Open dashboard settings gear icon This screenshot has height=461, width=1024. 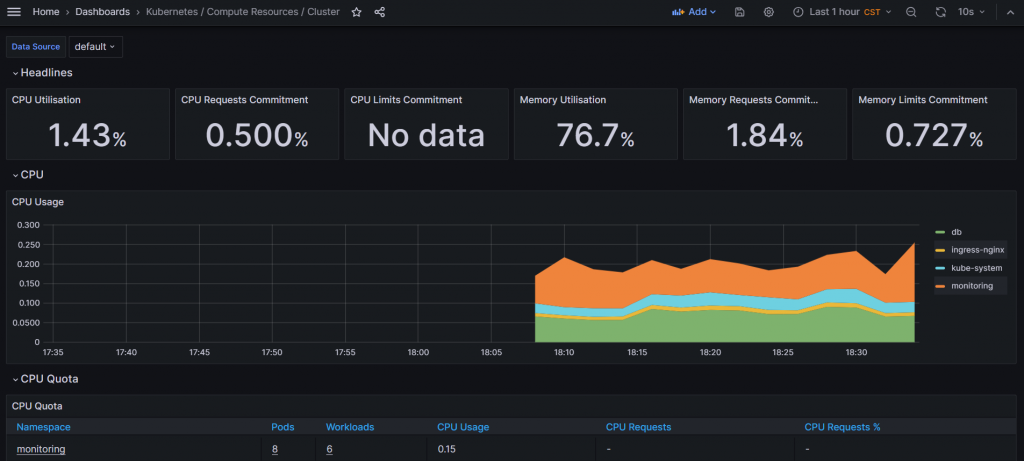(x=769, y=12)
